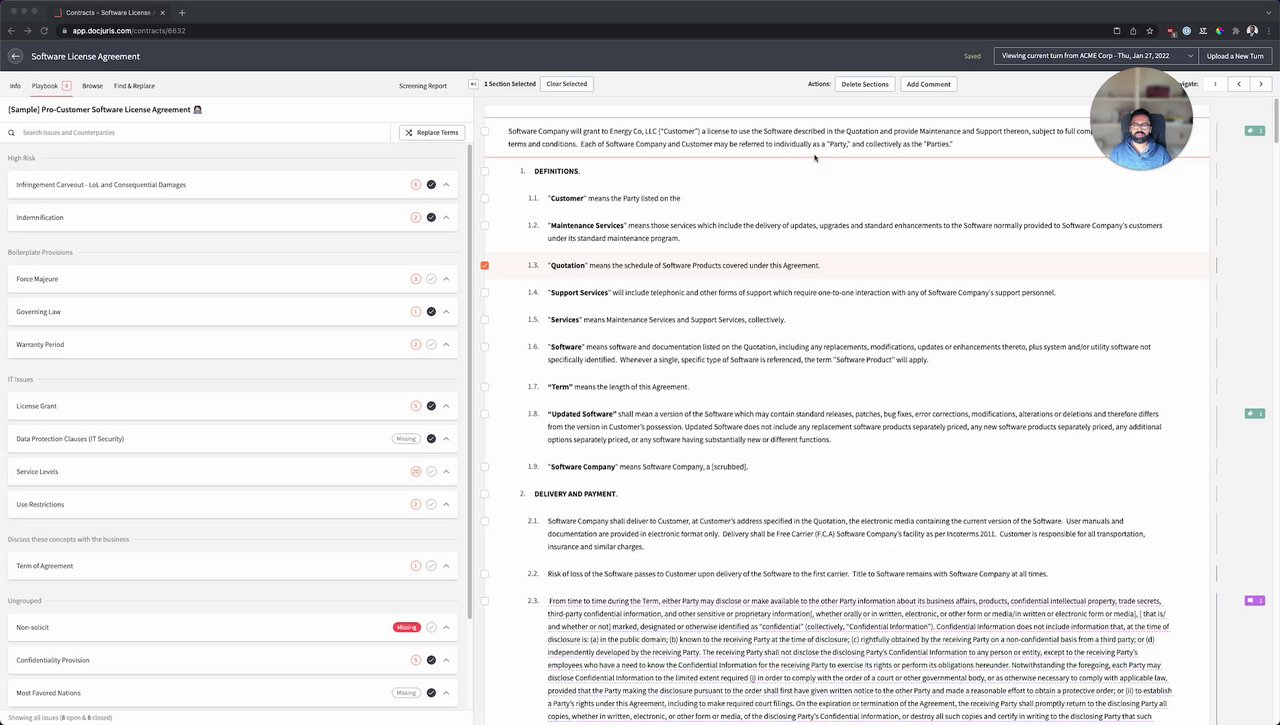Open a new browser tab
Image resolution: width=1280 pixels, height=725 pixels.
tap(181, 13)
